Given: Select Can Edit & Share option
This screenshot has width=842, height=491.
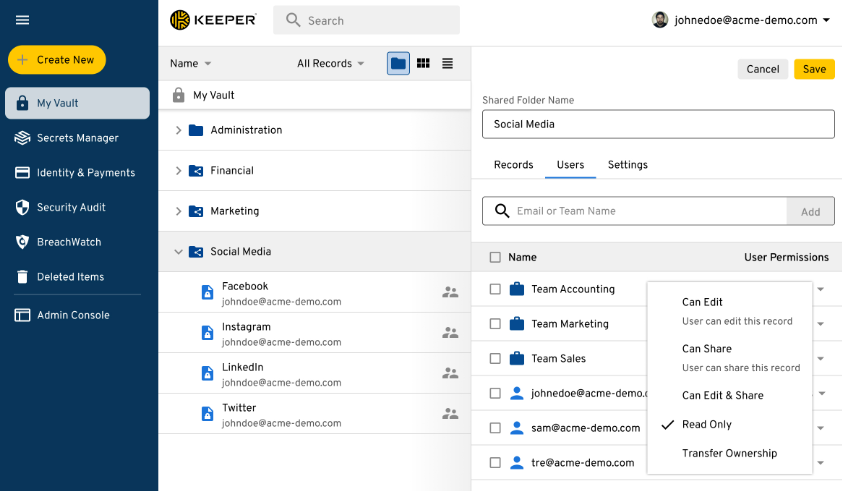Looking at the screenshot, I should coord(729,395).
